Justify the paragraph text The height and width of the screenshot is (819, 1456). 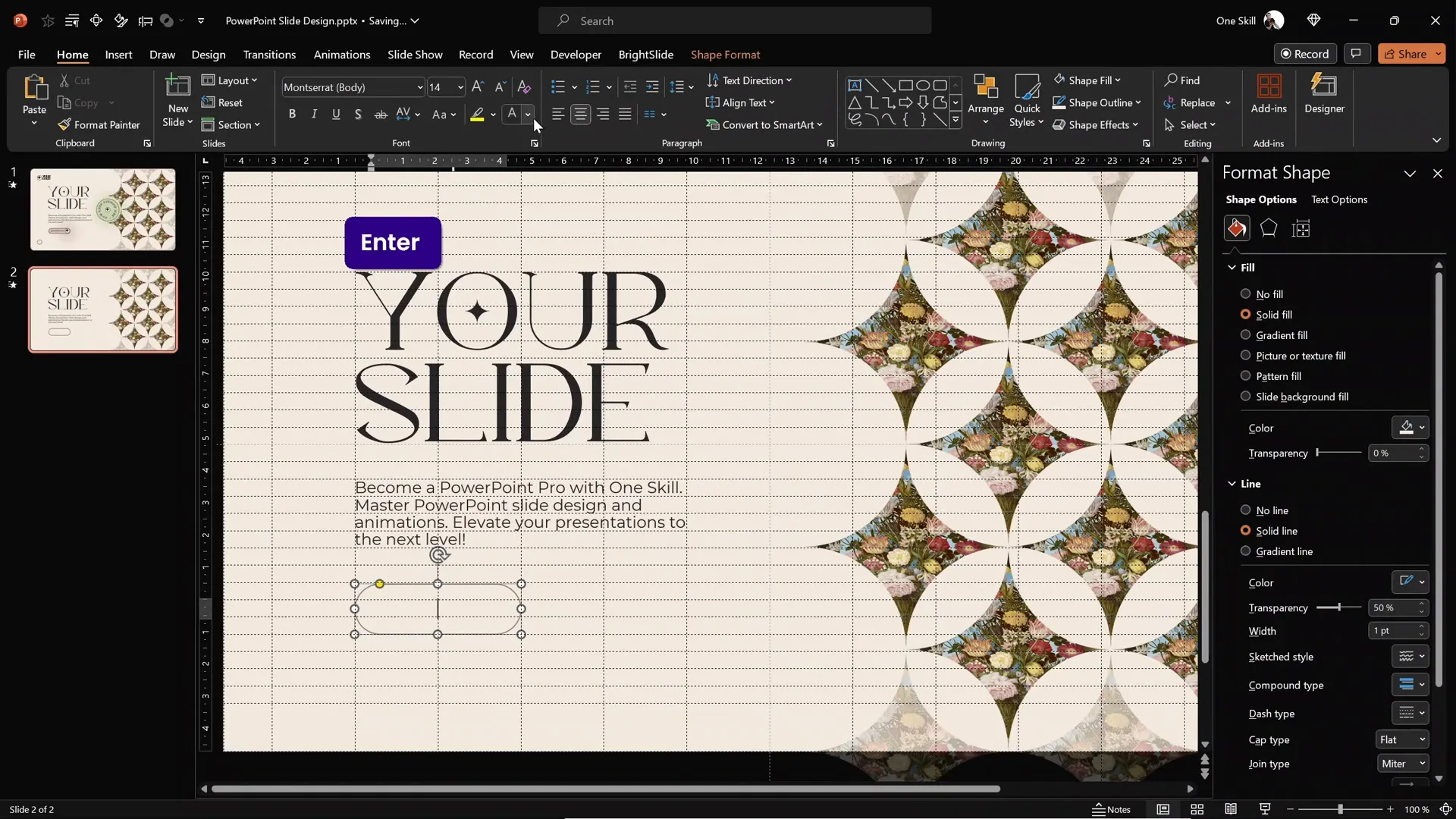click(625, 114)
